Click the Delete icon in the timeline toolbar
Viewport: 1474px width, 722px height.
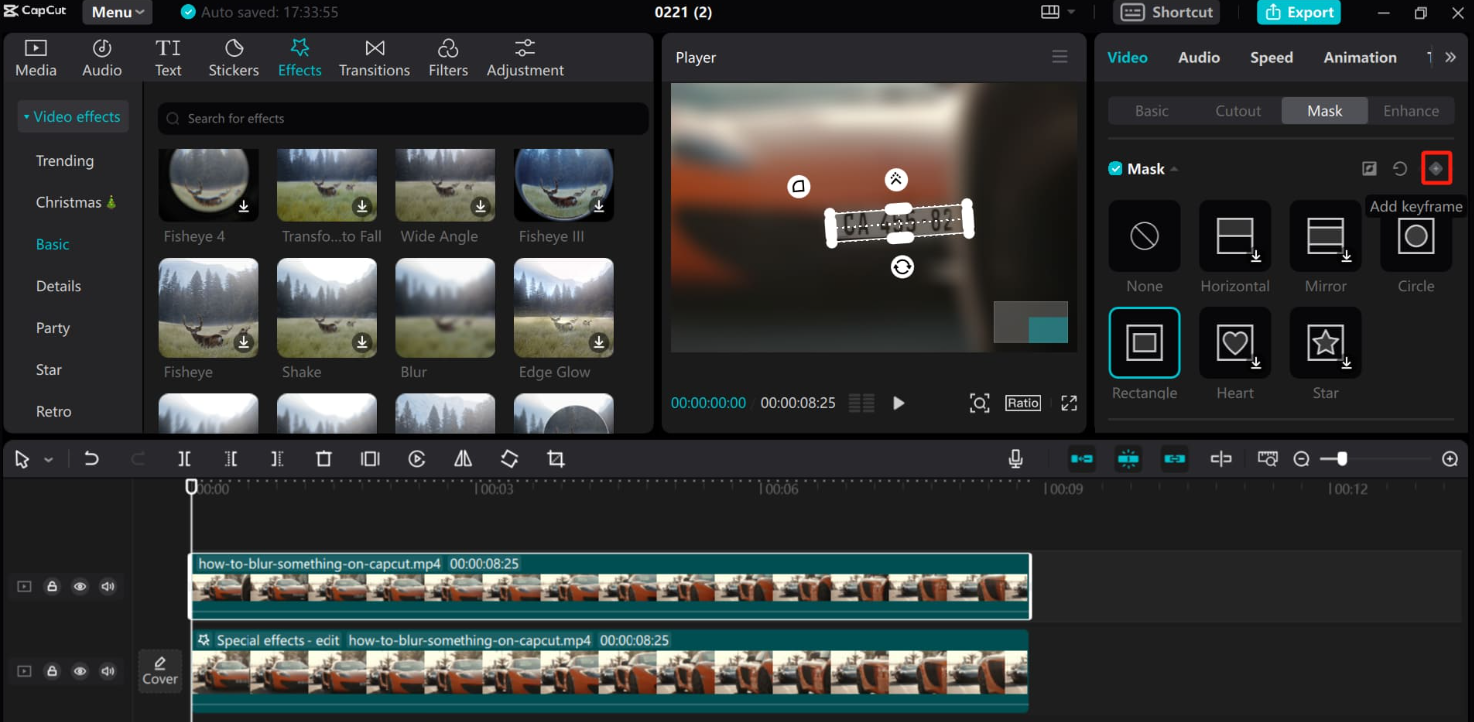323,458
